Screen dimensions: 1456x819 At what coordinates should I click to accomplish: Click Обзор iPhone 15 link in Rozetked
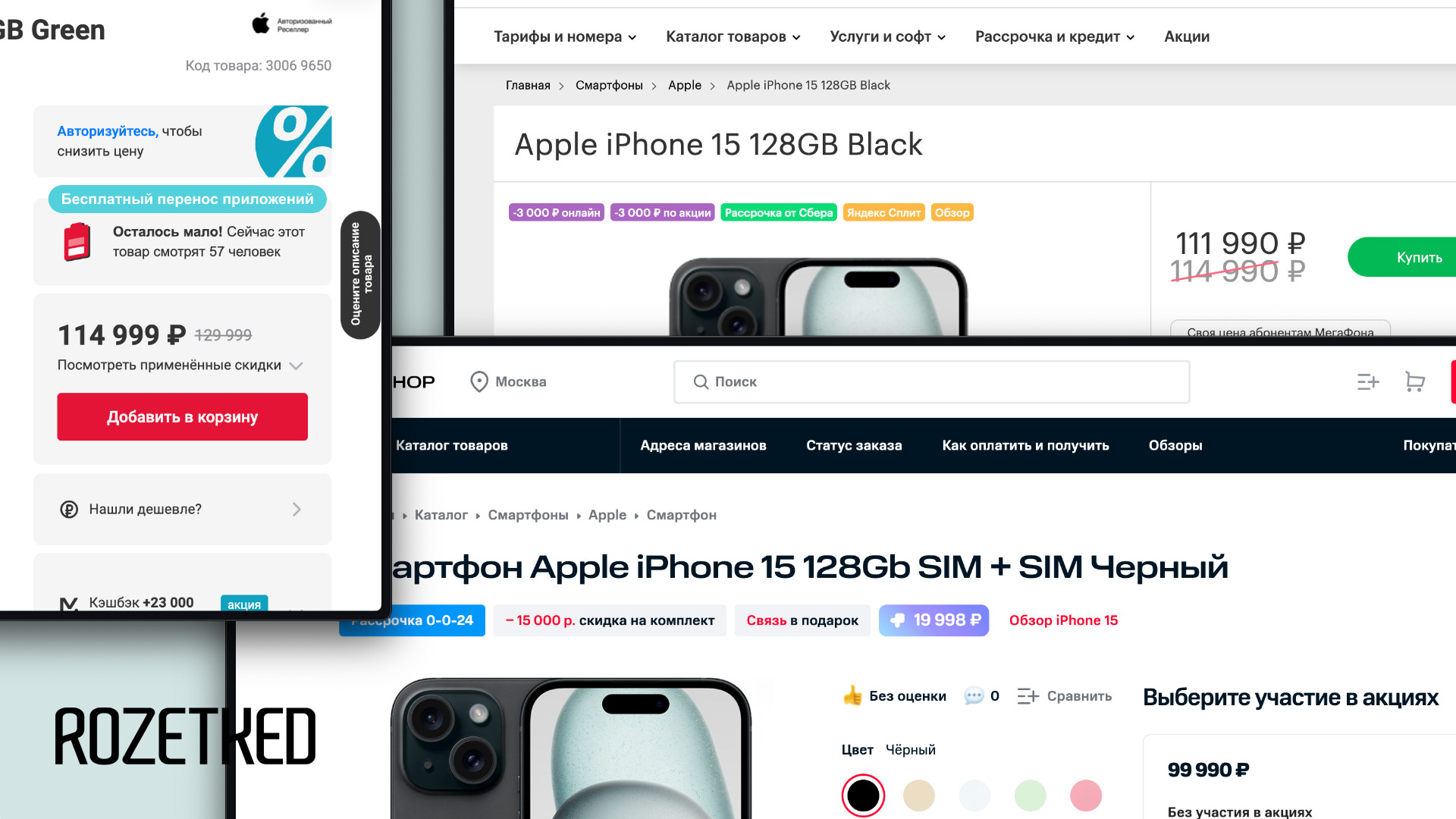(1063, 620)
